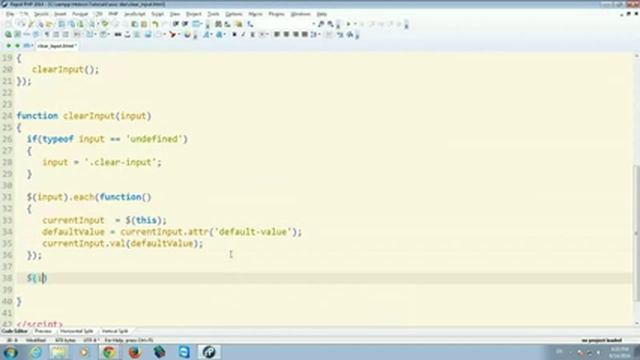Switch to the Preview tab
The image size is (640, 360).
coord(43,331)
